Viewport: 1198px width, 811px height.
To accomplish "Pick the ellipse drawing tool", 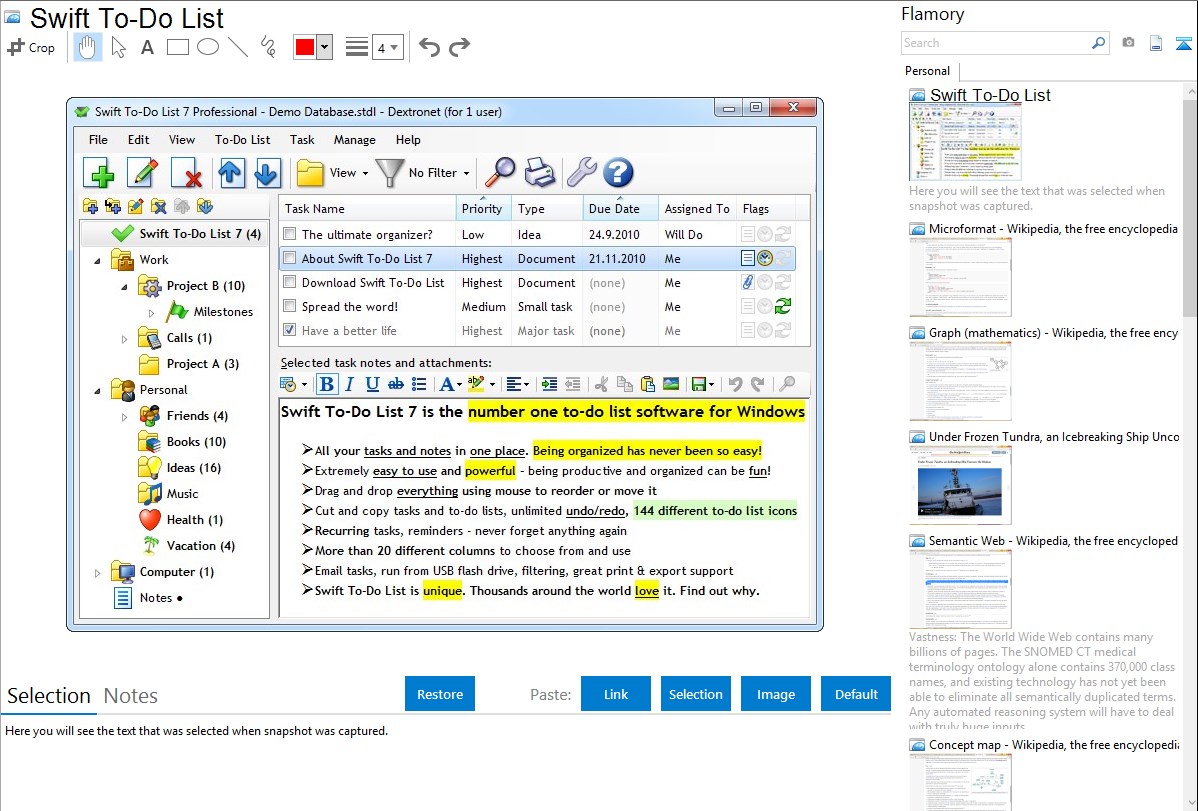I will (x=208, y=47).
